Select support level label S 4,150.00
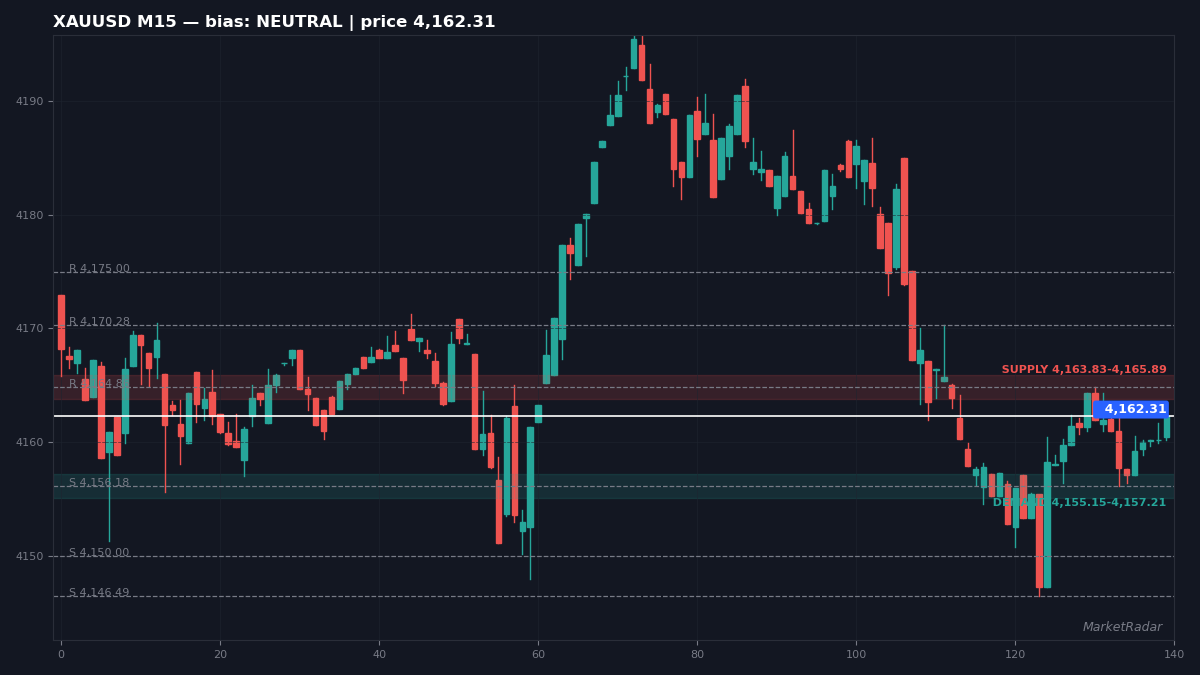Image resolution: width=1200 pixels, height=675 pixels. 99,553
